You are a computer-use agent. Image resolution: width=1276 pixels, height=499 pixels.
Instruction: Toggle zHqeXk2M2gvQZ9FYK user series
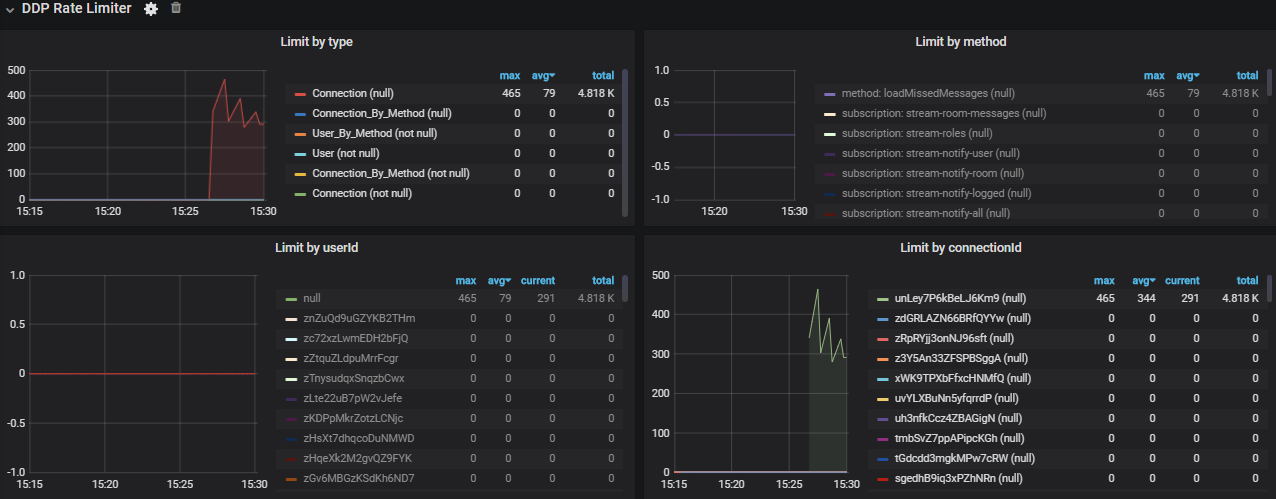click(x=357, y=458)
